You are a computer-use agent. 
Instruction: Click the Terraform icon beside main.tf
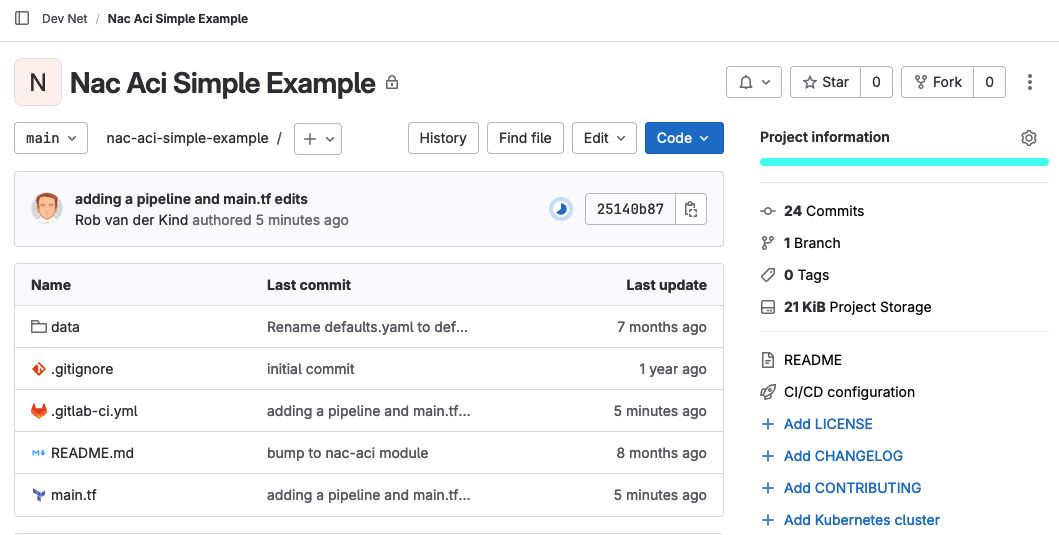tap(38, 495)
